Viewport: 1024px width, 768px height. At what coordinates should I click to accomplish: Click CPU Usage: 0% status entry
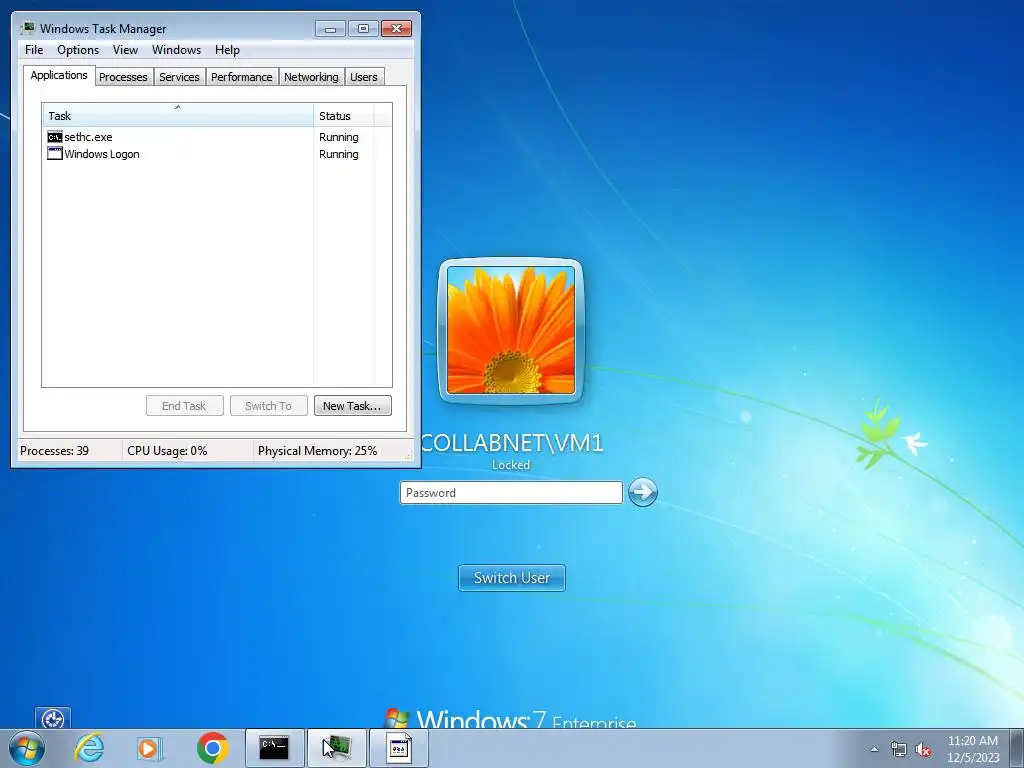coord(167,451)
